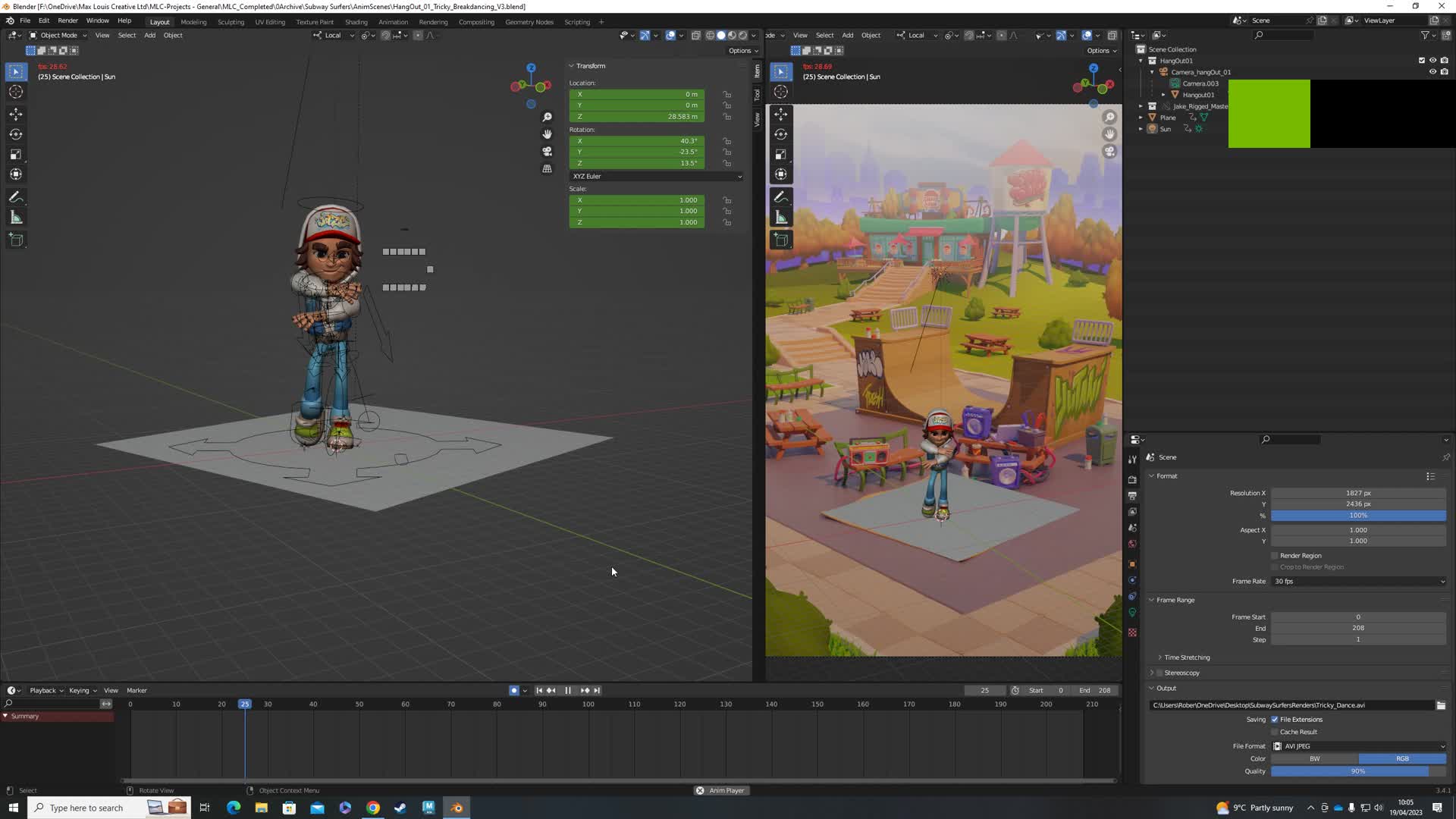Open the View Layer properties tab

[x=1132, y=512]
